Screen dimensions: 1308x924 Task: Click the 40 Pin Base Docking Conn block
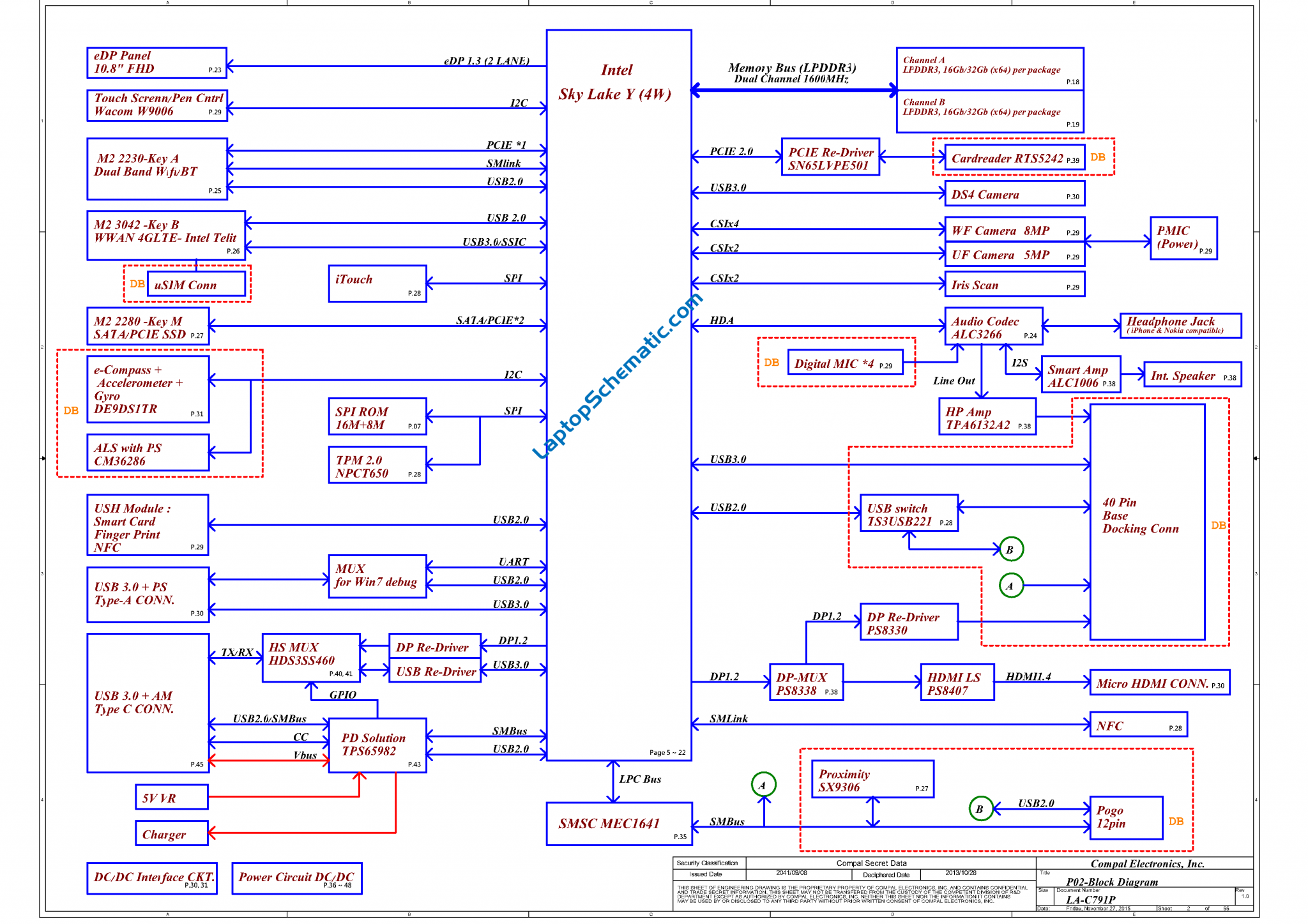pos(1148,522)
